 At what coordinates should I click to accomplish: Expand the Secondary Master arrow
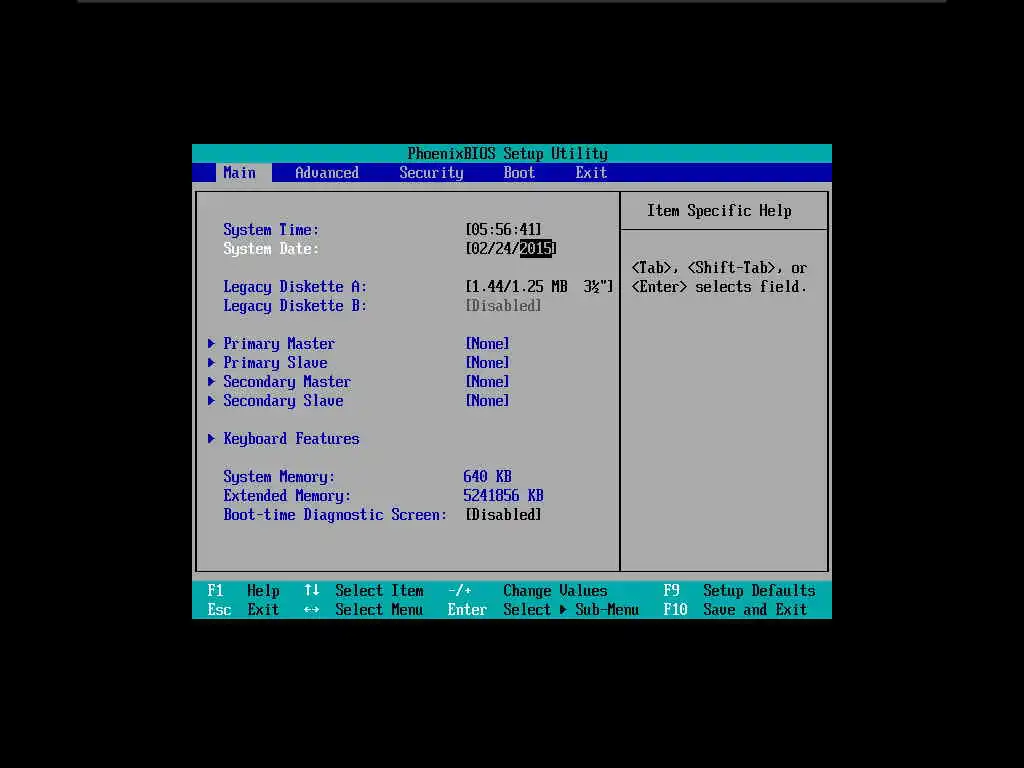[211, 381]
